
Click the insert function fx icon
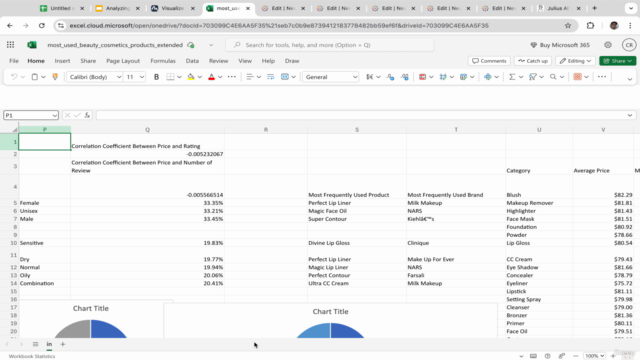(87, 116)
